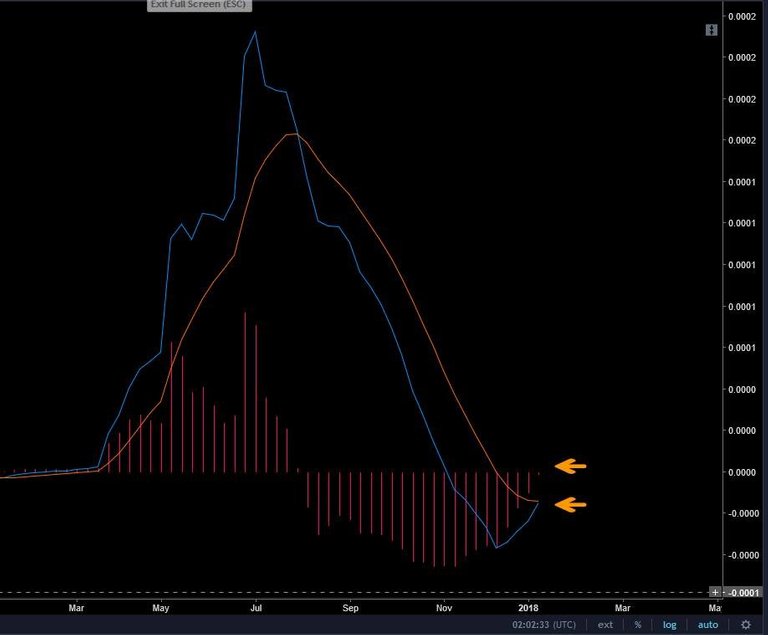The image size is (768, 635).
Task: Click the pane maximize/collapse arrows icon
Action: tap(711, 31)
